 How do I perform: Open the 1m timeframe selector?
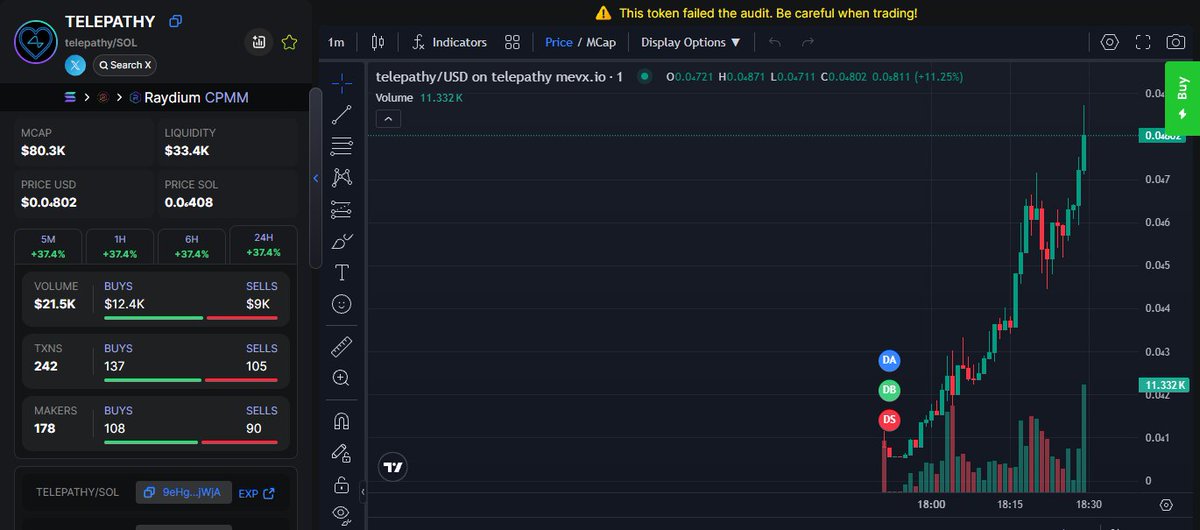[336, 42]
